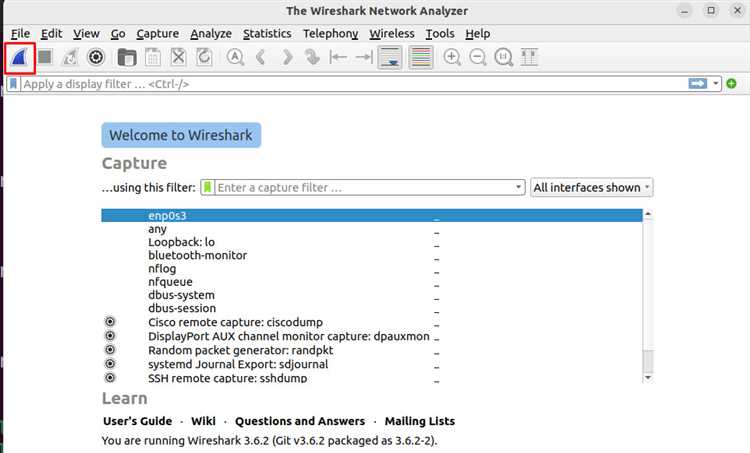Open settings gear for dpauxmon interface
The height and width of the screenshot is (453, 750).
tap(110, 335)
